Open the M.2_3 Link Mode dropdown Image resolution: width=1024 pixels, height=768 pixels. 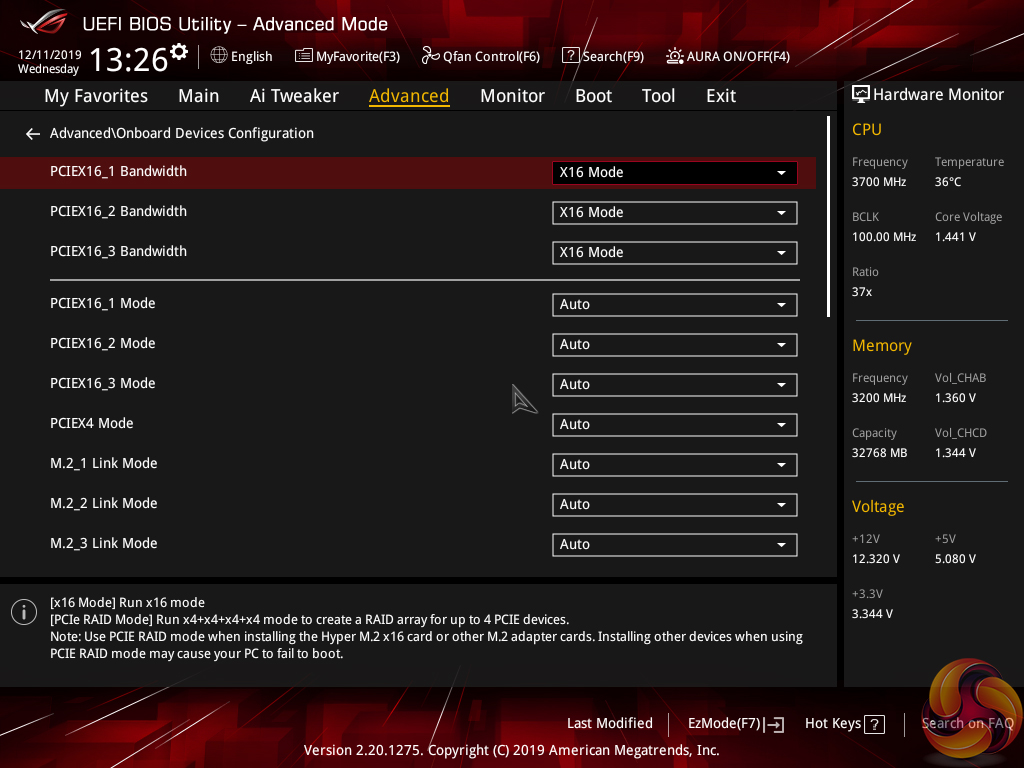675,545
